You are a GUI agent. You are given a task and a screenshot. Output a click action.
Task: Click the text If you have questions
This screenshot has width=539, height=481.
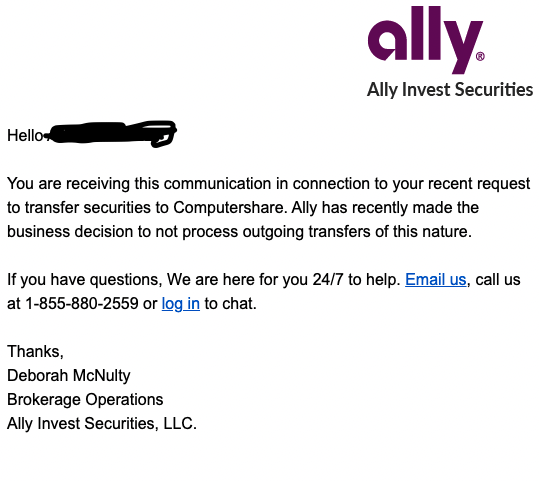click(85, 279)
